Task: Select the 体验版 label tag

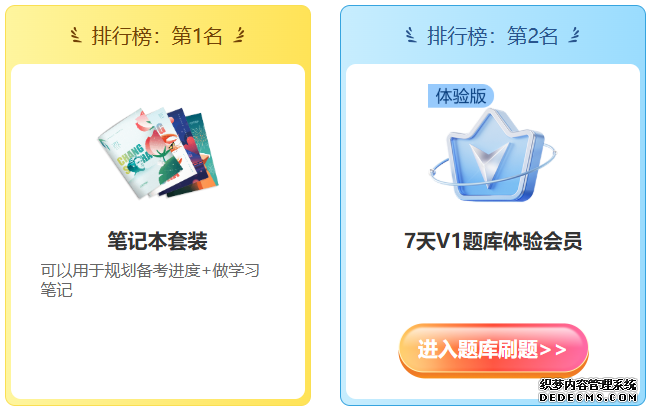Action: pyautogui.click(x=461, y=96)
